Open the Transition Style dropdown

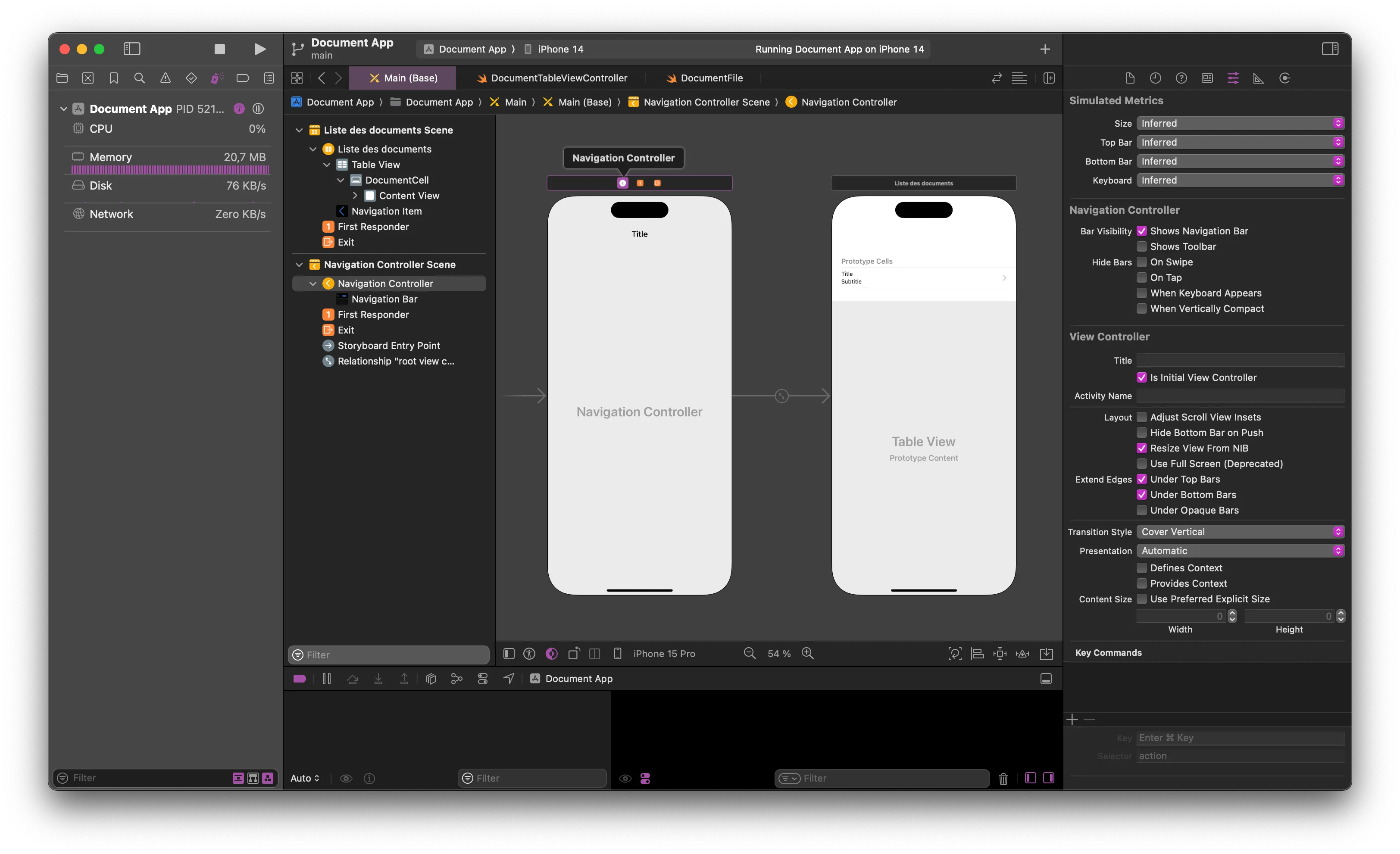coord(1240,532)
